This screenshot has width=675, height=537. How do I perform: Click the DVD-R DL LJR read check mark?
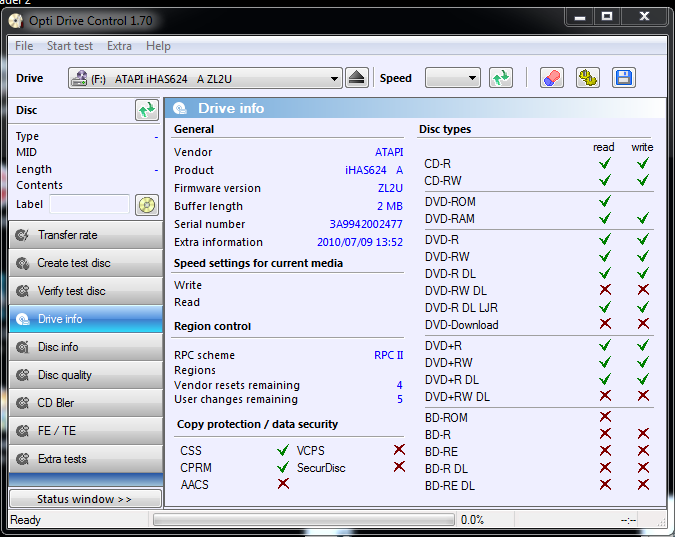[605, 307]
